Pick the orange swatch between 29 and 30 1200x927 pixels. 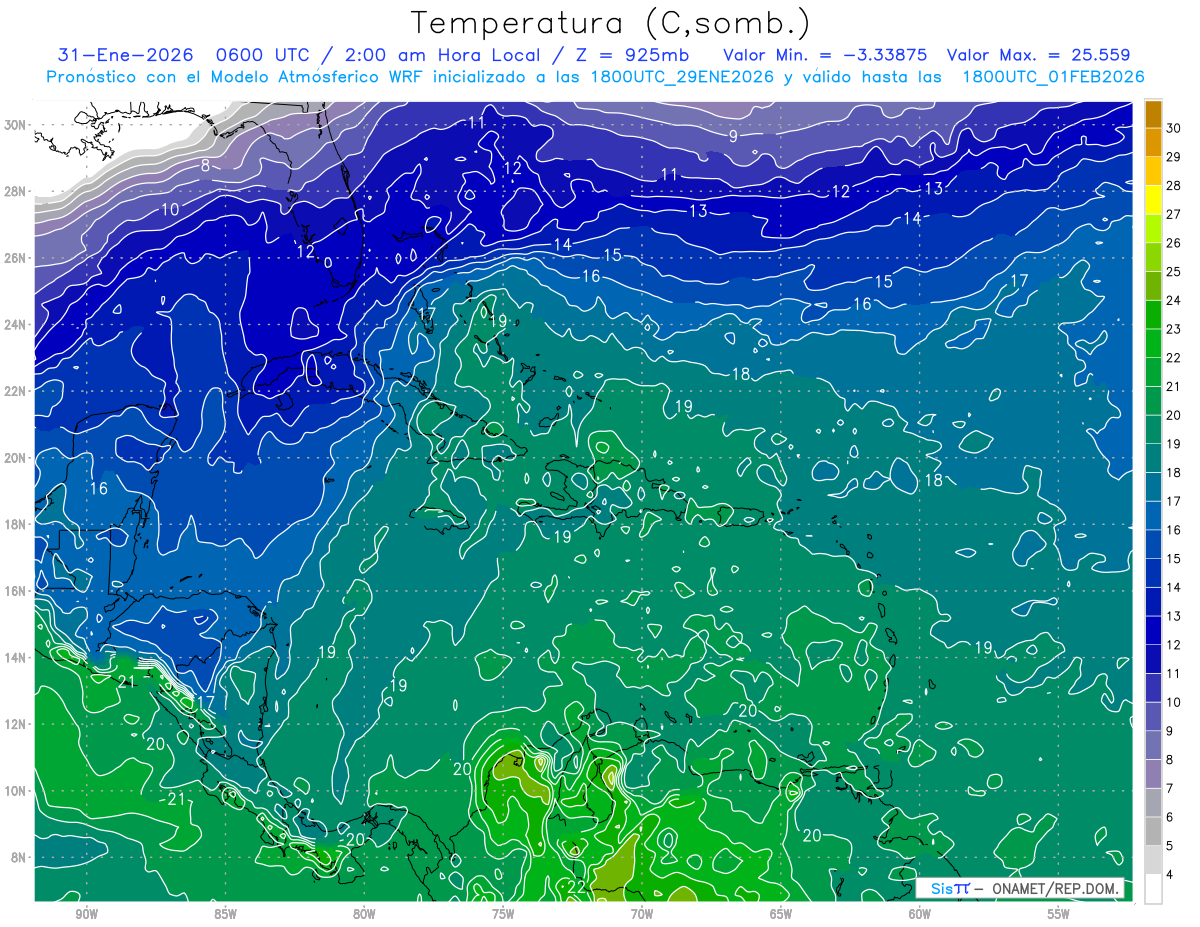coord(1153,143)
